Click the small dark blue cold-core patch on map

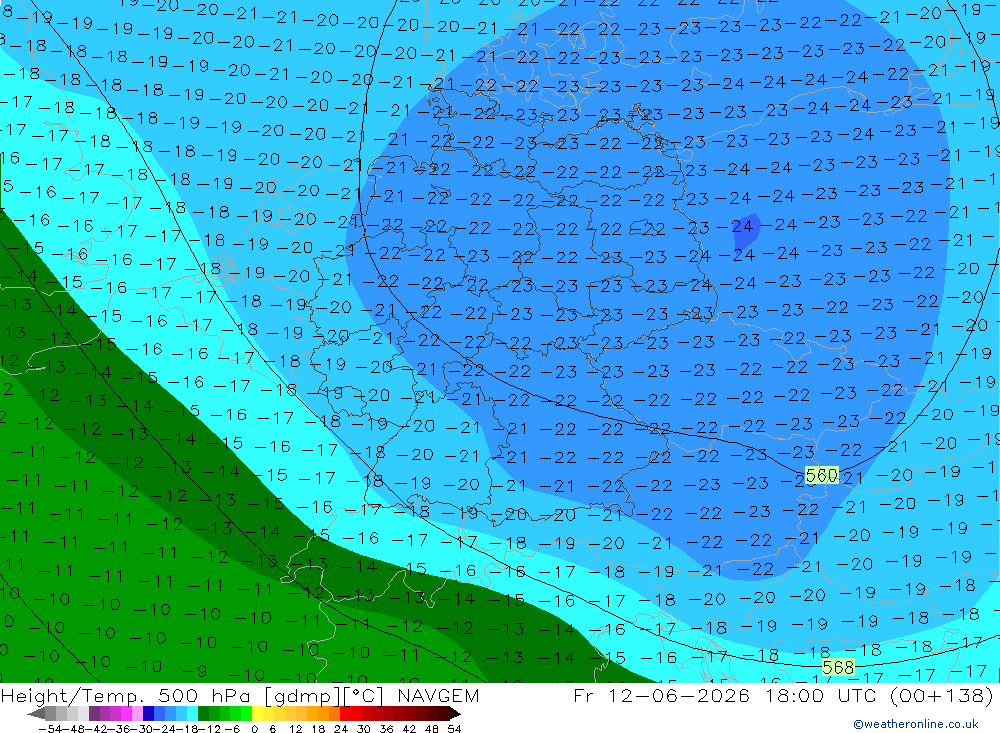746,232
